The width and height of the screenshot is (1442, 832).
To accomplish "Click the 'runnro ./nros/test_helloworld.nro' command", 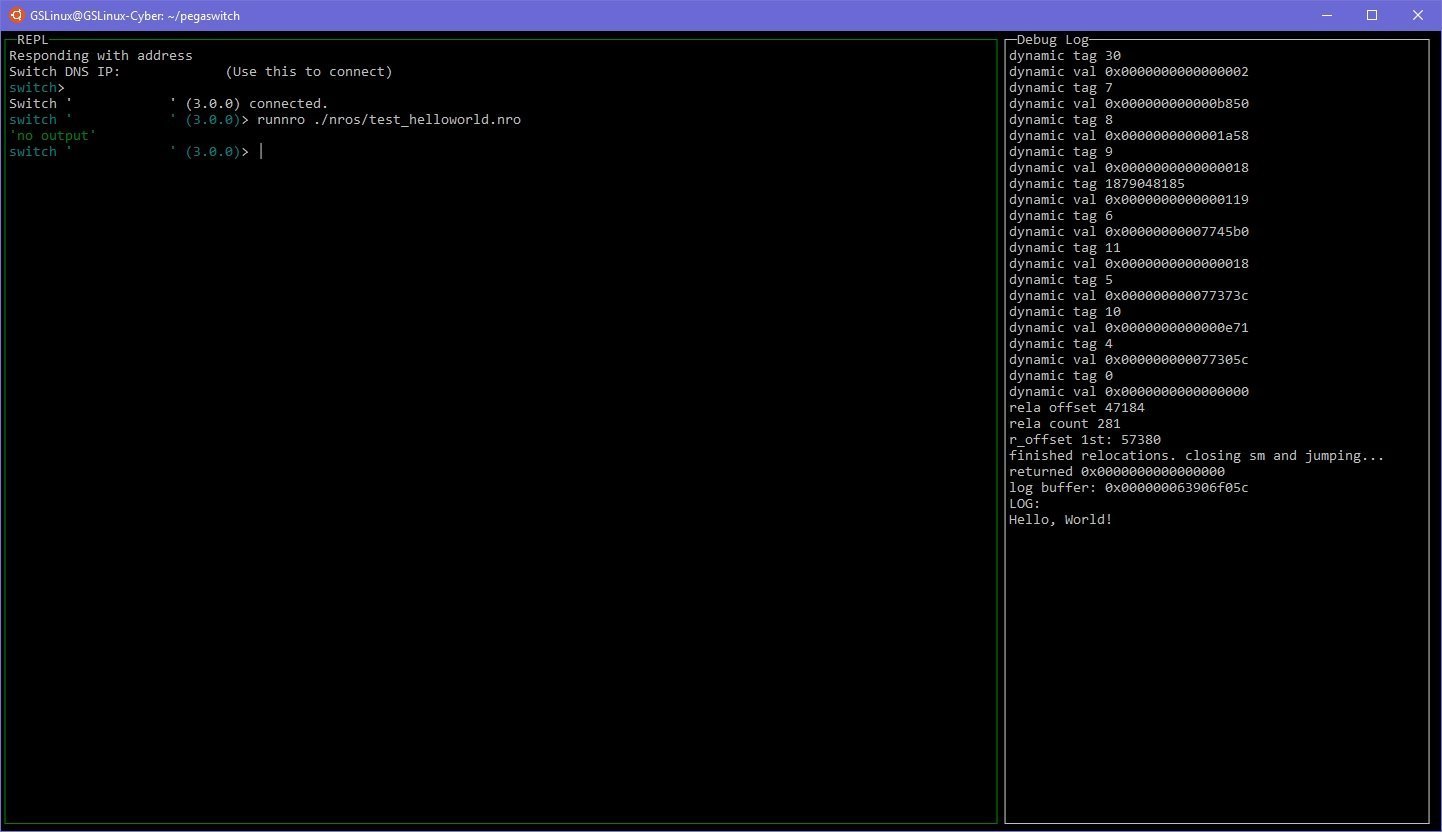I will (x=389, y=120).
